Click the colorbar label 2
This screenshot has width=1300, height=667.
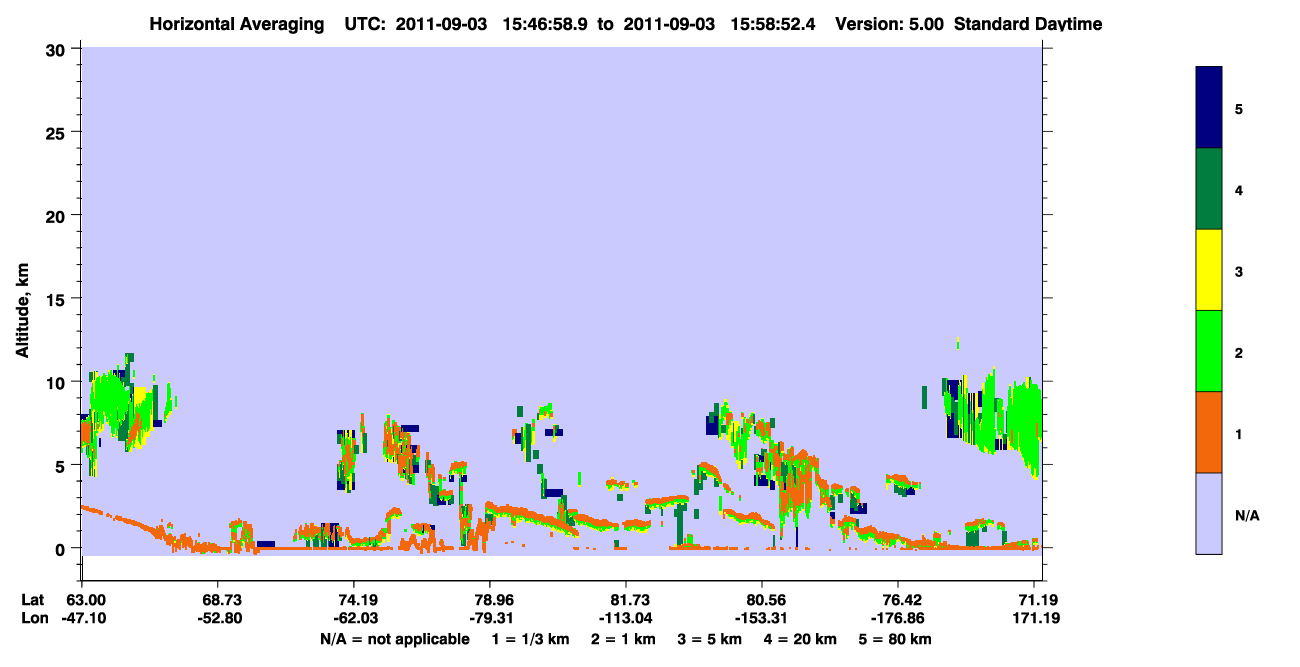tap(1239, 352)
